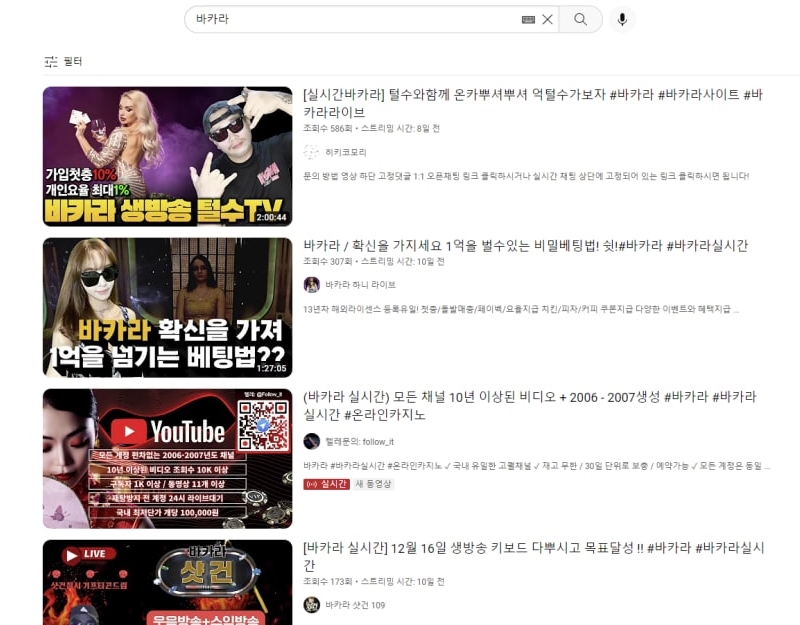
Task: Open the 샷건 LIVE video thumbnail
Action: [167, 583]
